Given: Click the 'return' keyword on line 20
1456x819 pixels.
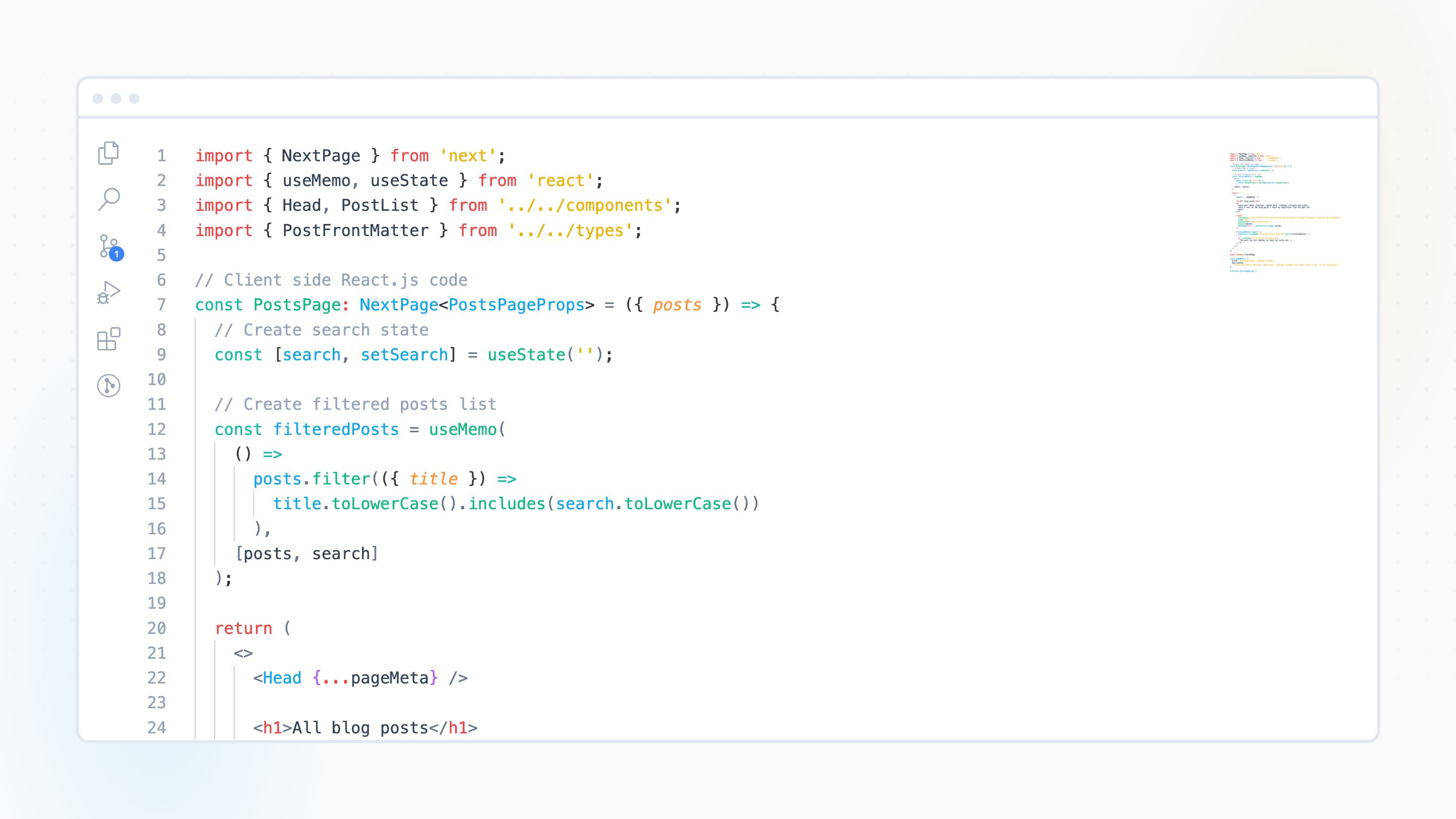Looking at the screenshot, I should 244,628.
